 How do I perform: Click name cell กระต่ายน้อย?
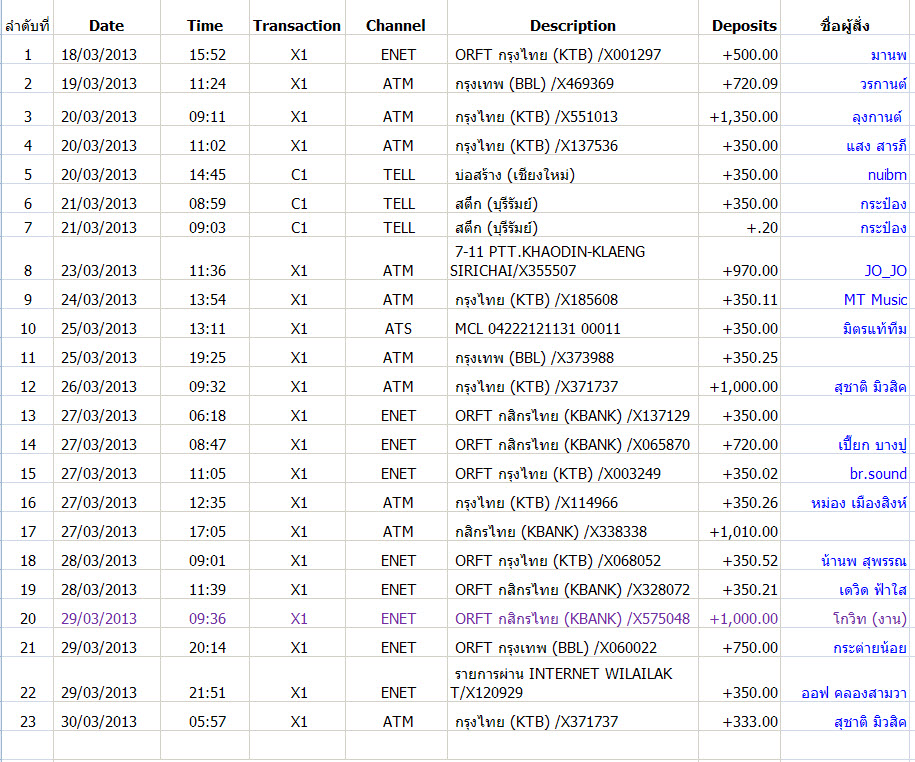[x=870, y=648]
